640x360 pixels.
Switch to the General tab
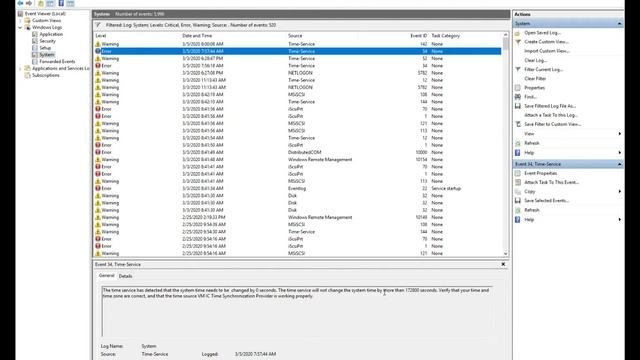tap(107, 276)
